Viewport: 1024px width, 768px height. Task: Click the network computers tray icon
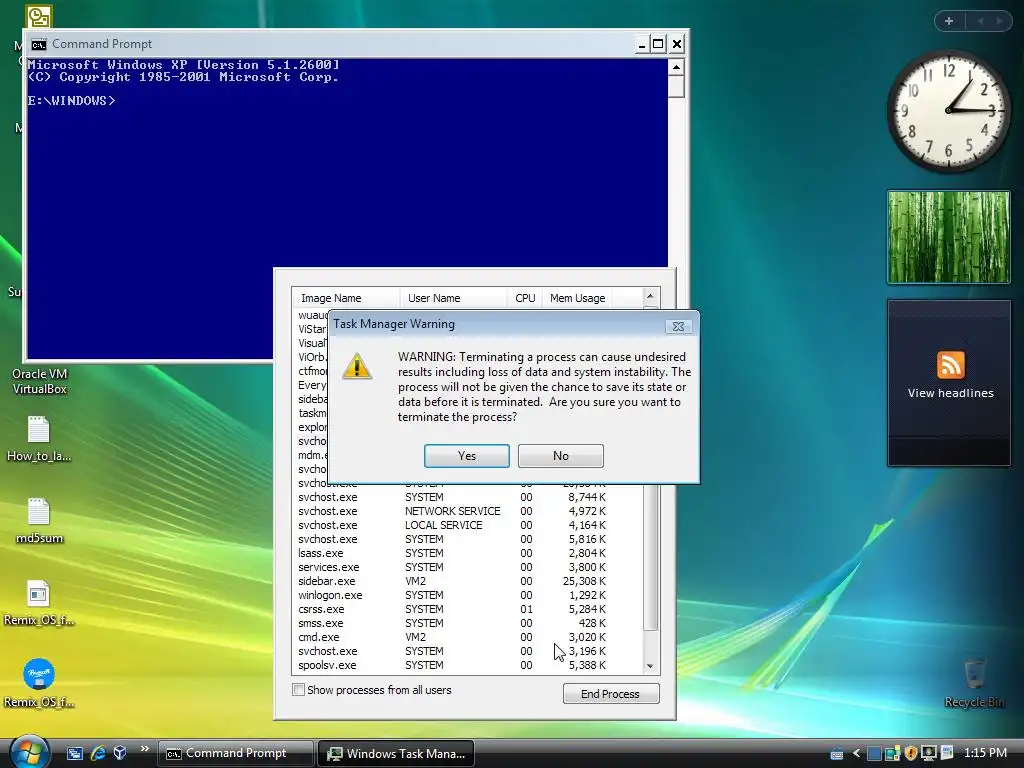point(892,754)
